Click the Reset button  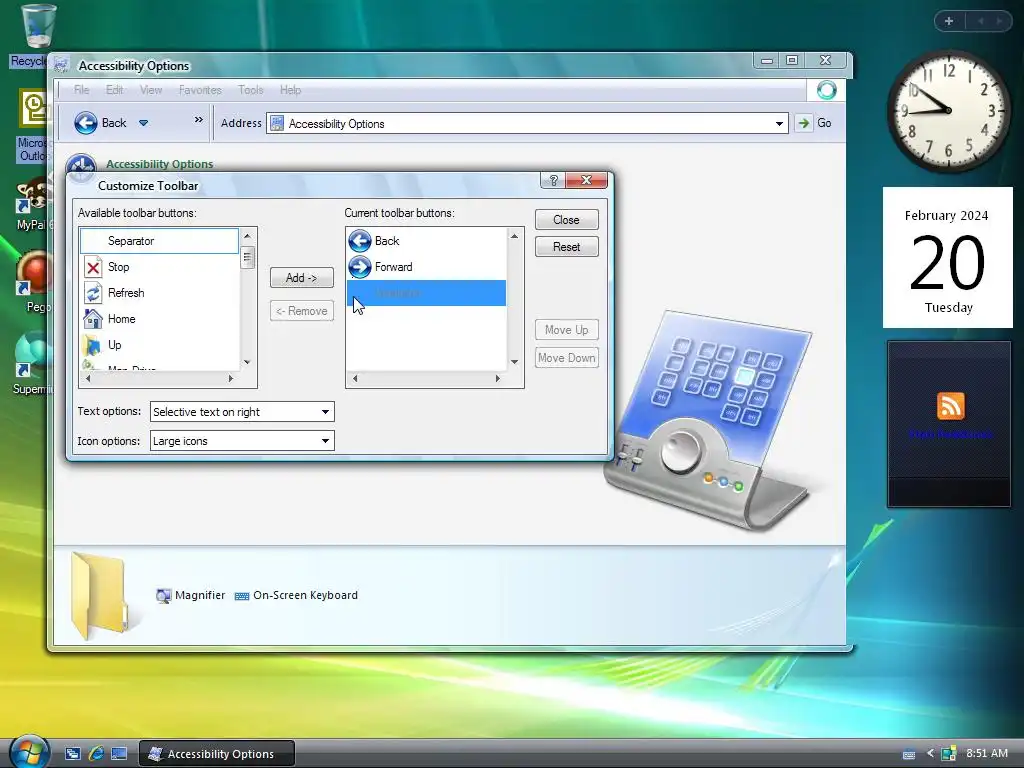[x=566, y=247]
